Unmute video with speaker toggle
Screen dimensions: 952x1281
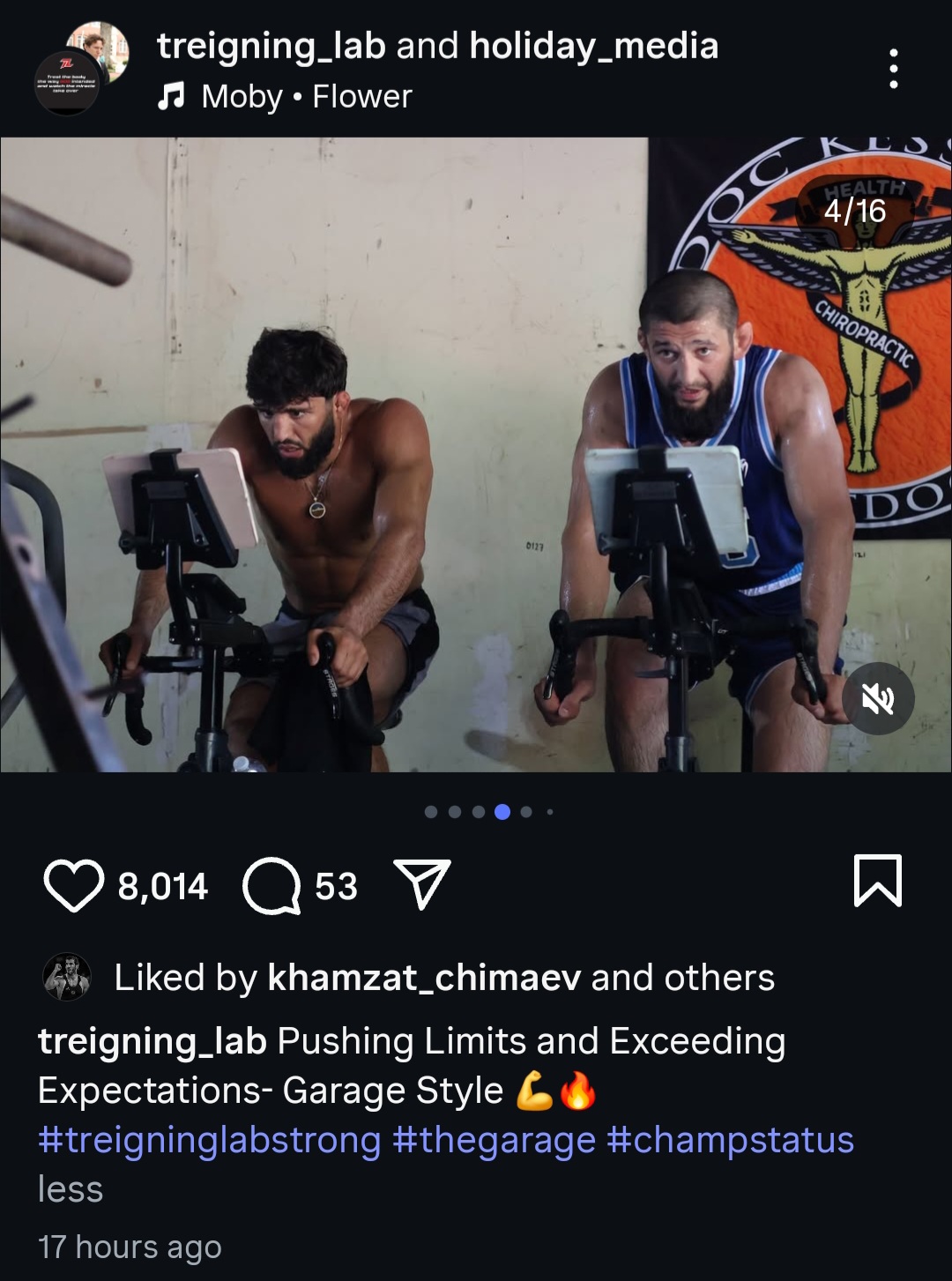click(878, 699)
